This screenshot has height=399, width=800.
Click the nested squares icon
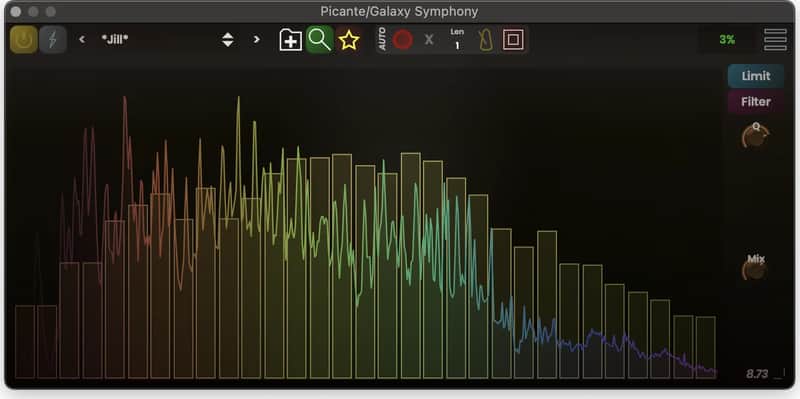click(513, 39)
